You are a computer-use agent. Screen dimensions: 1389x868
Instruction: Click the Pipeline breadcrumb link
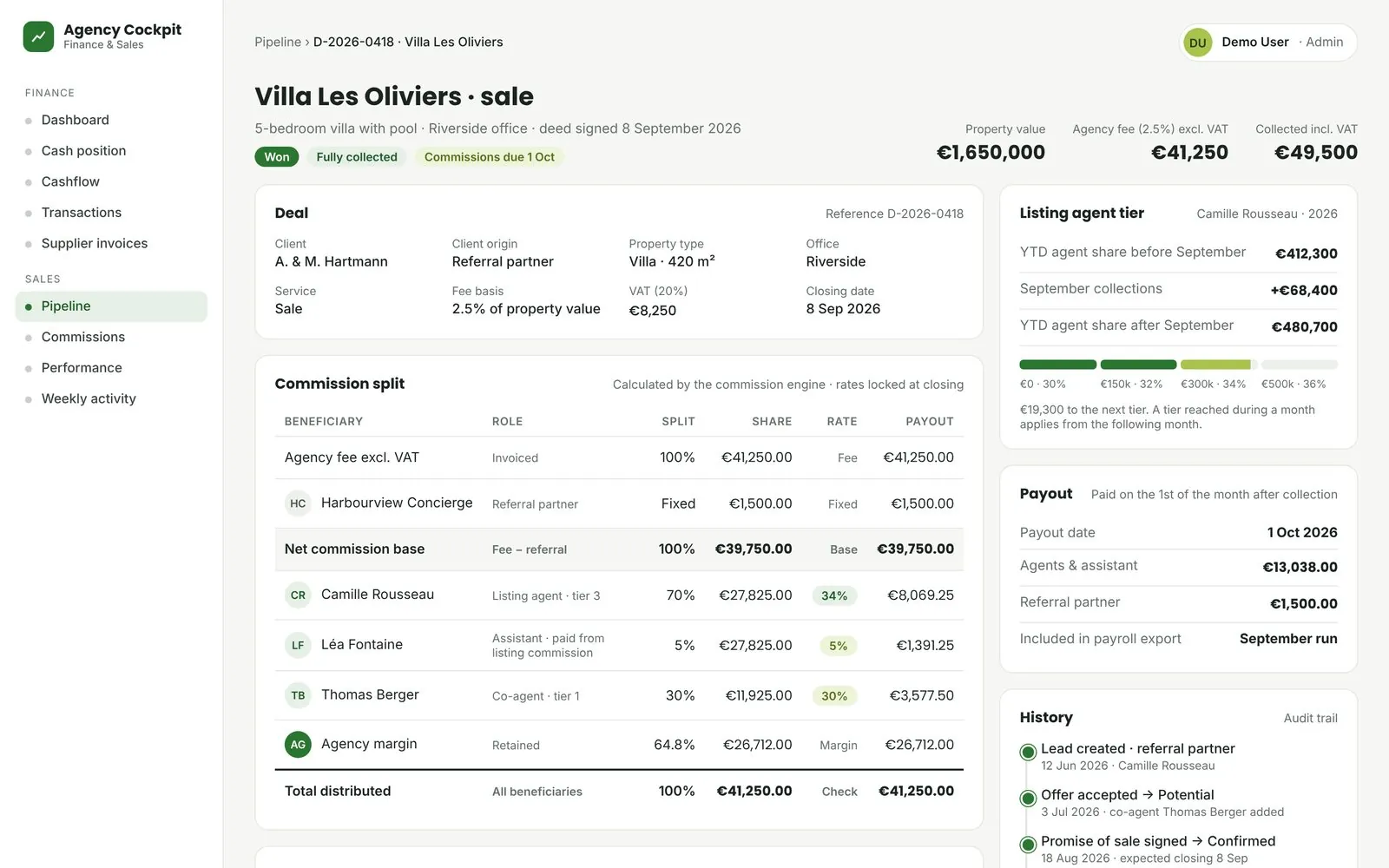point(278,42)
